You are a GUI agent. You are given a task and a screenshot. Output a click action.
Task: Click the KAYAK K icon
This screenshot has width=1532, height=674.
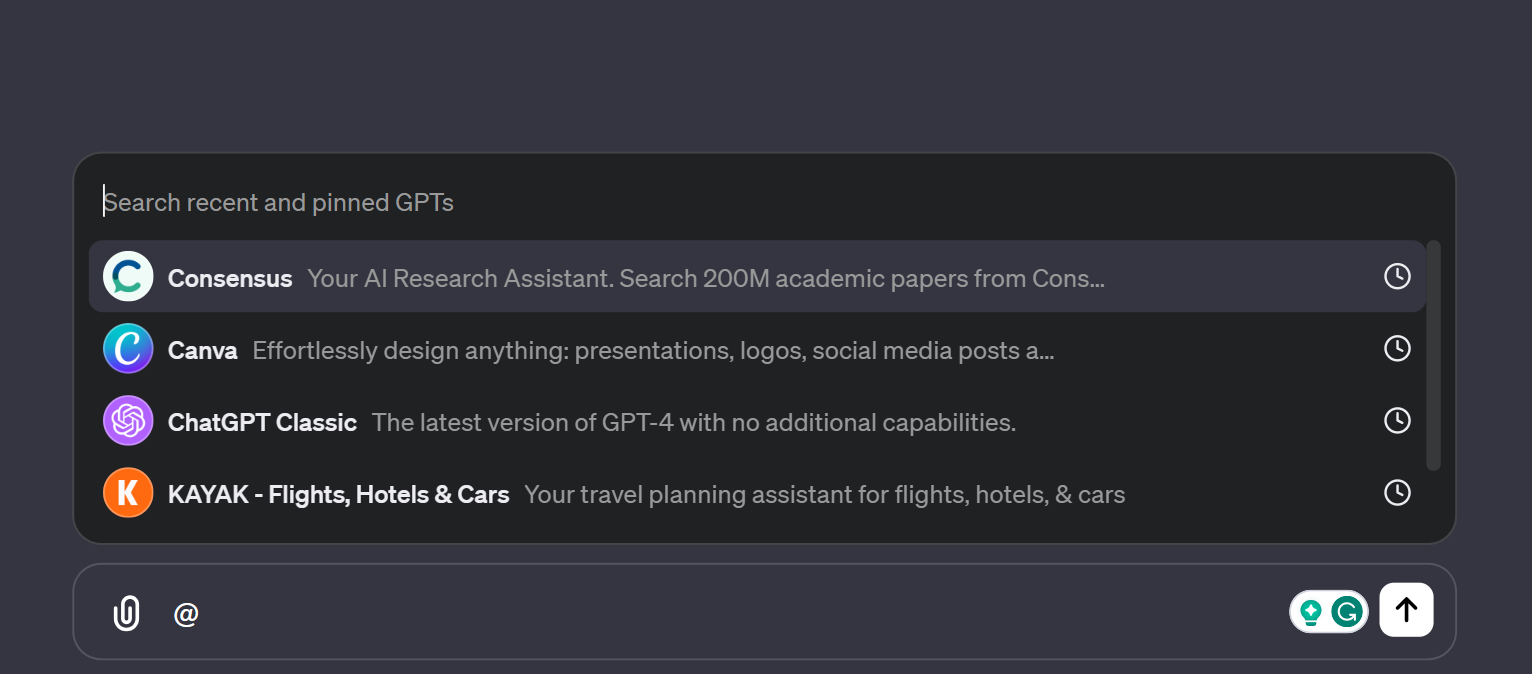pyautogui.click(x=128, y=493)
